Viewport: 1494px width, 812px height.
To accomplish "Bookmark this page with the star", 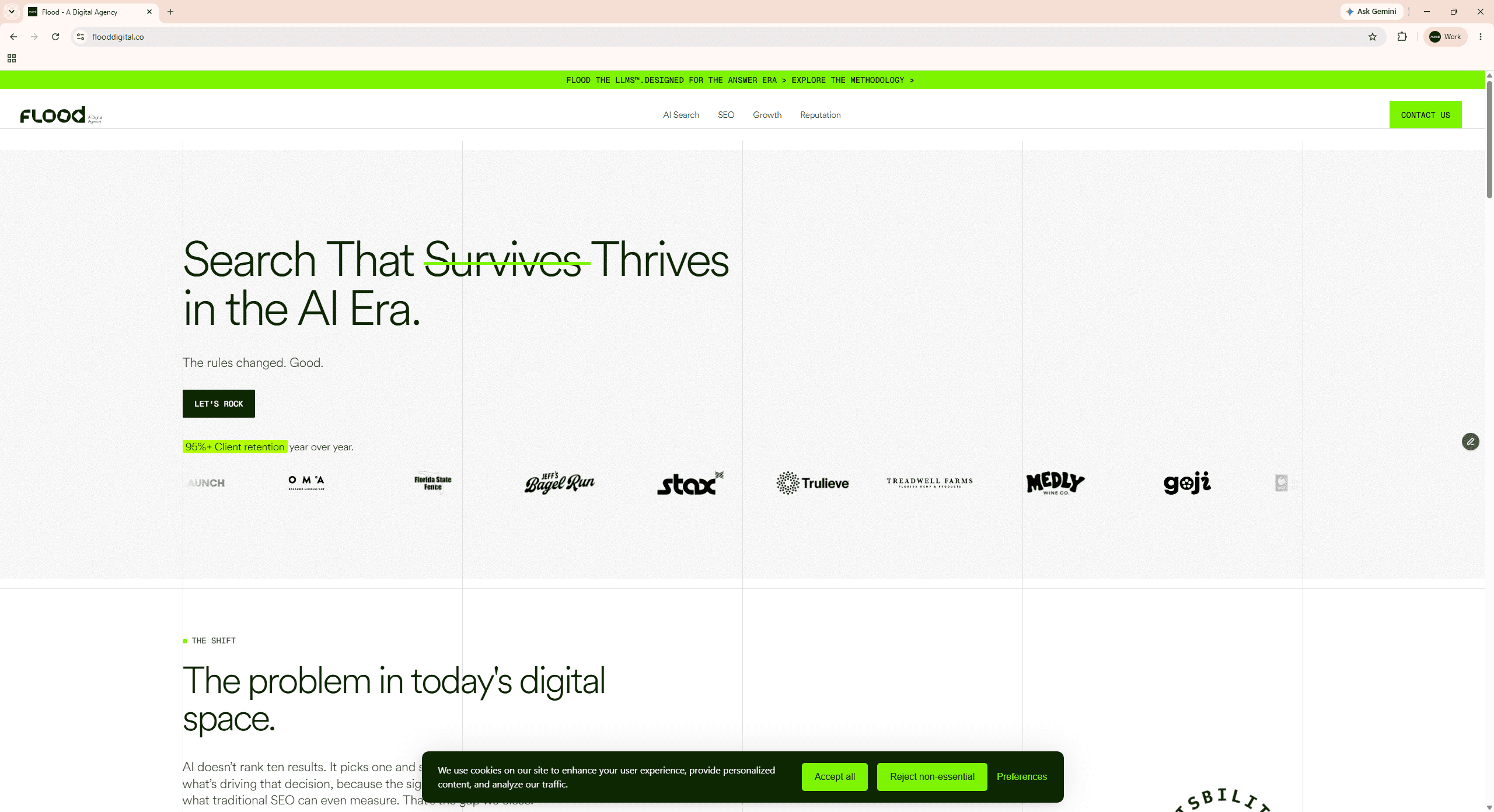I will click(1373, 37).
